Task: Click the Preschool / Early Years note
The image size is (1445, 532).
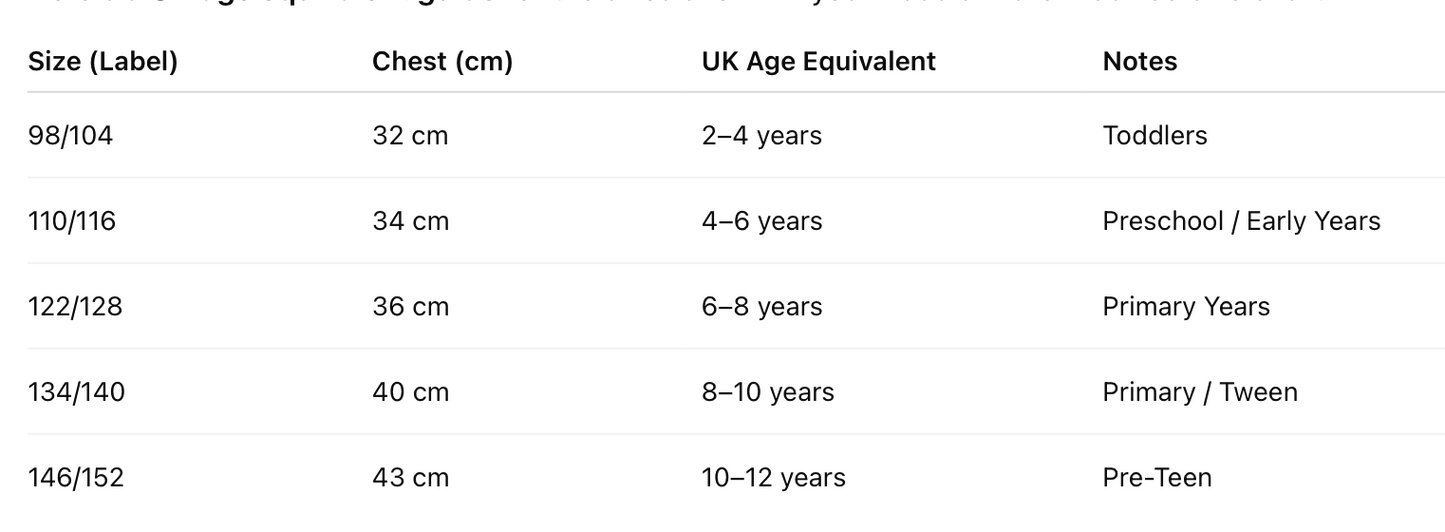Action: (x=1241, y=221)
